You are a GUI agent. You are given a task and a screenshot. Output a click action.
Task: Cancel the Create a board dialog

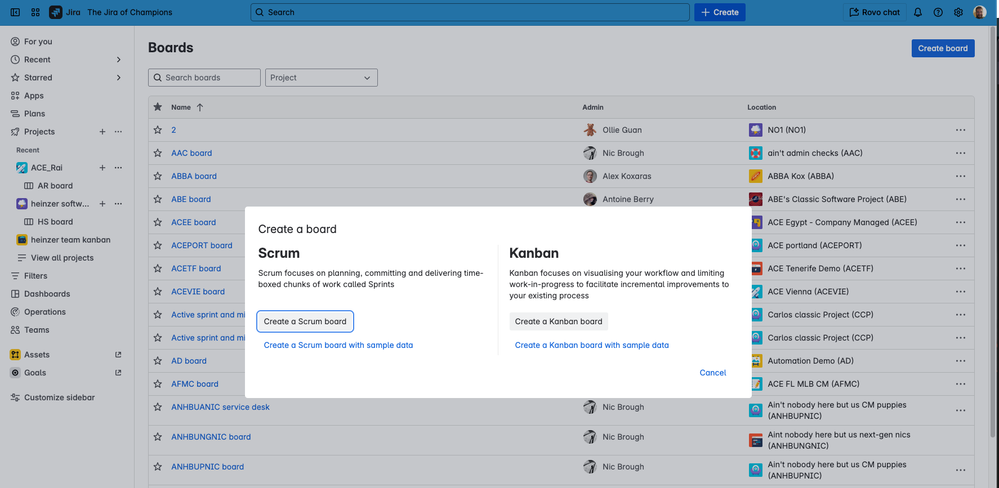[x=712, y=373]
